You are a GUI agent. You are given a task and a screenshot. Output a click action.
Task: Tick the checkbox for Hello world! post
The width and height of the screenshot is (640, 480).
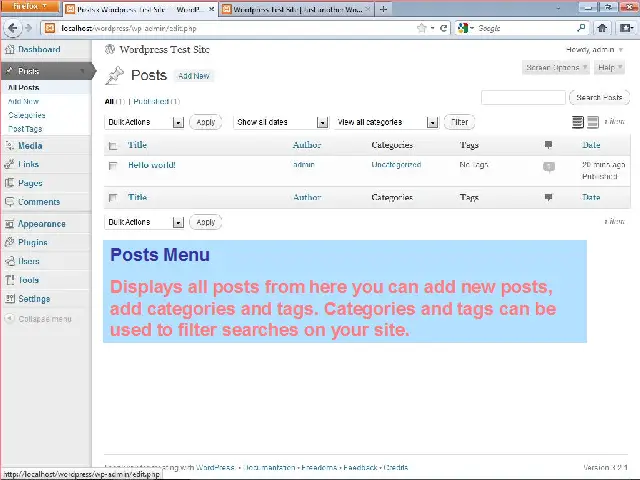pyautogui.click(x=113, y=165)
